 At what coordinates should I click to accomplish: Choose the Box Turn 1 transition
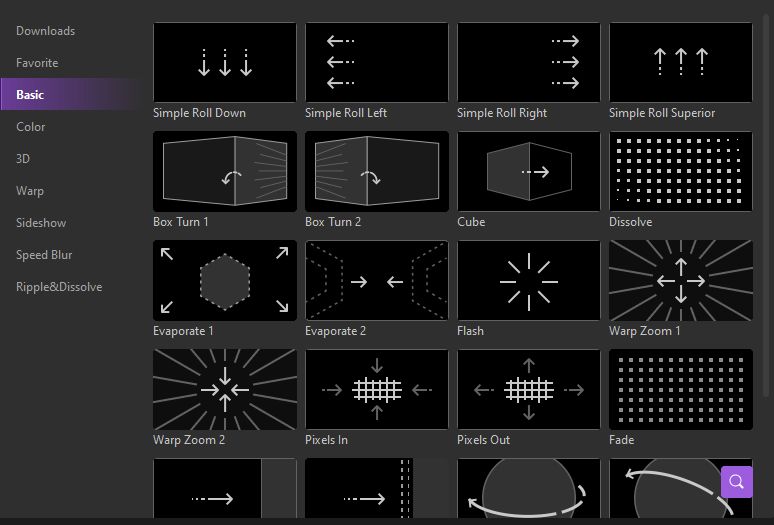[x=225, y=172]
